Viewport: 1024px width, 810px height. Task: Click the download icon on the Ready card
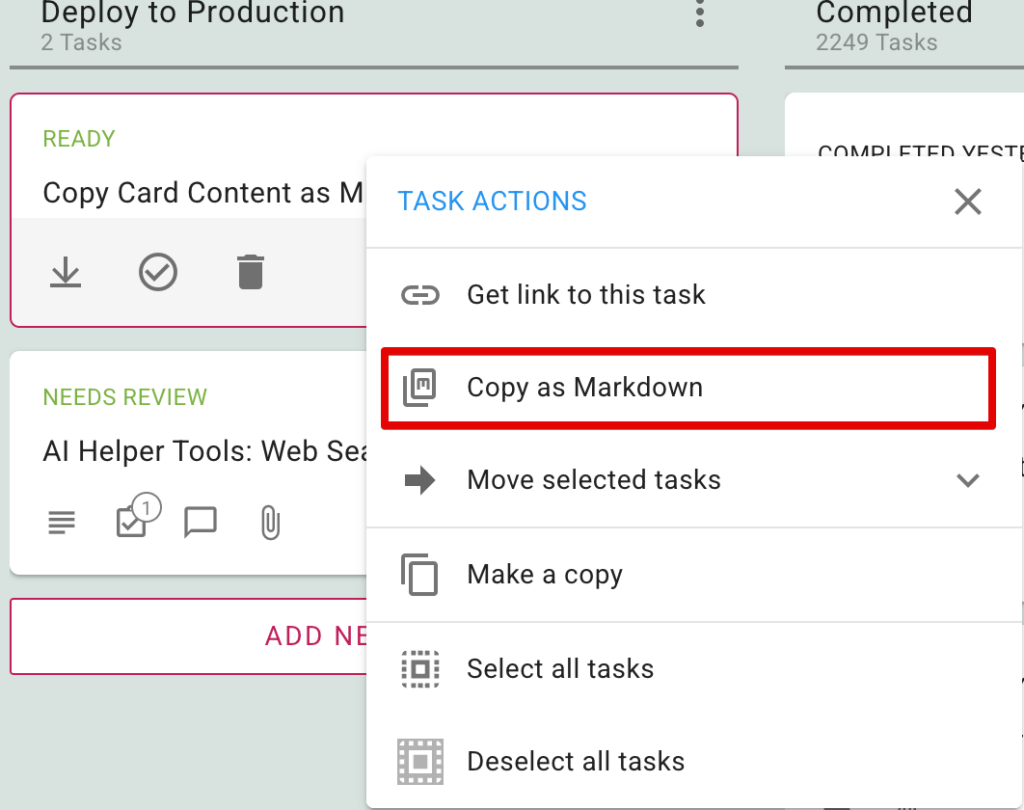[x=65, y=272]
